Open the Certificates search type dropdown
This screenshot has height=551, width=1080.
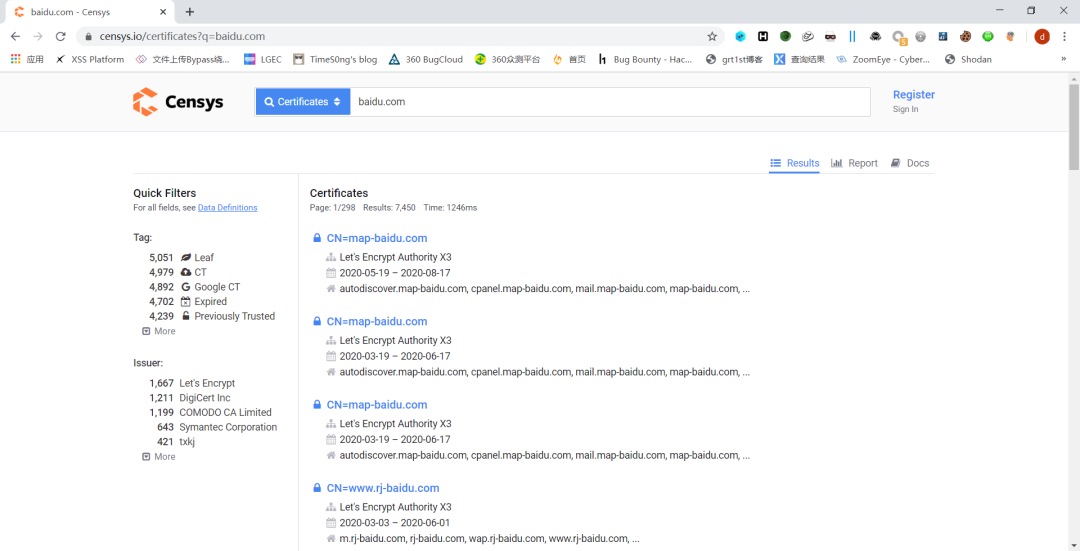[303, 102]
